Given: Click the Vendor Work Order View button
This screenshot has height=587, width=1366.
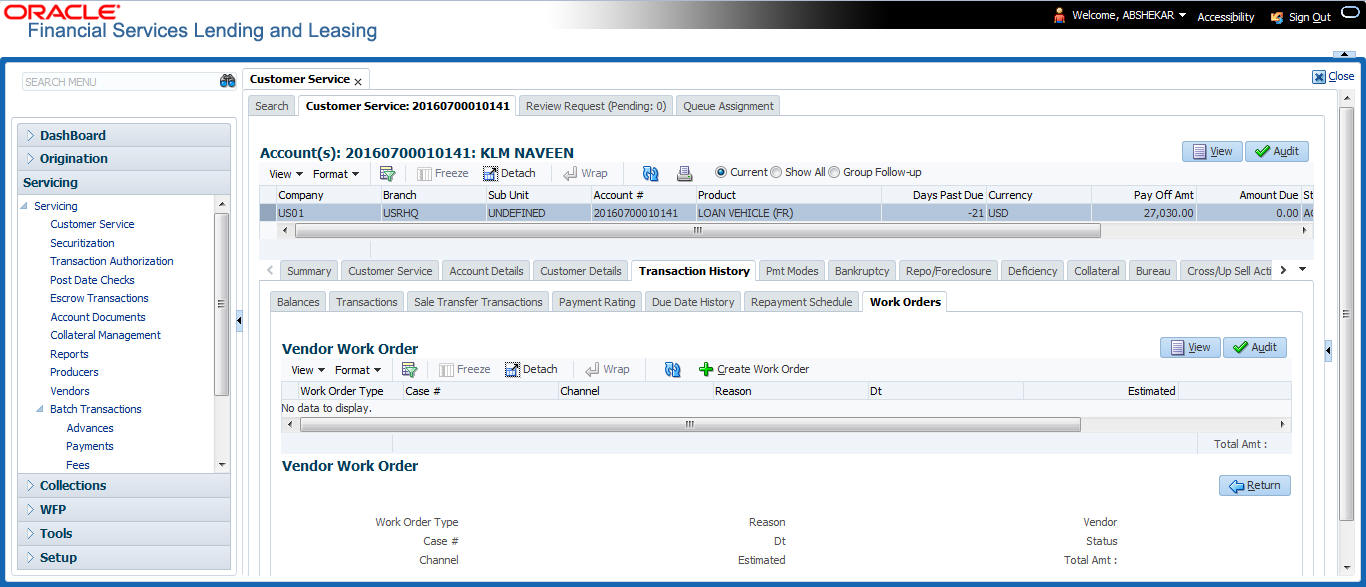Looking at the screenshot, I should [x=1190, y=347].
